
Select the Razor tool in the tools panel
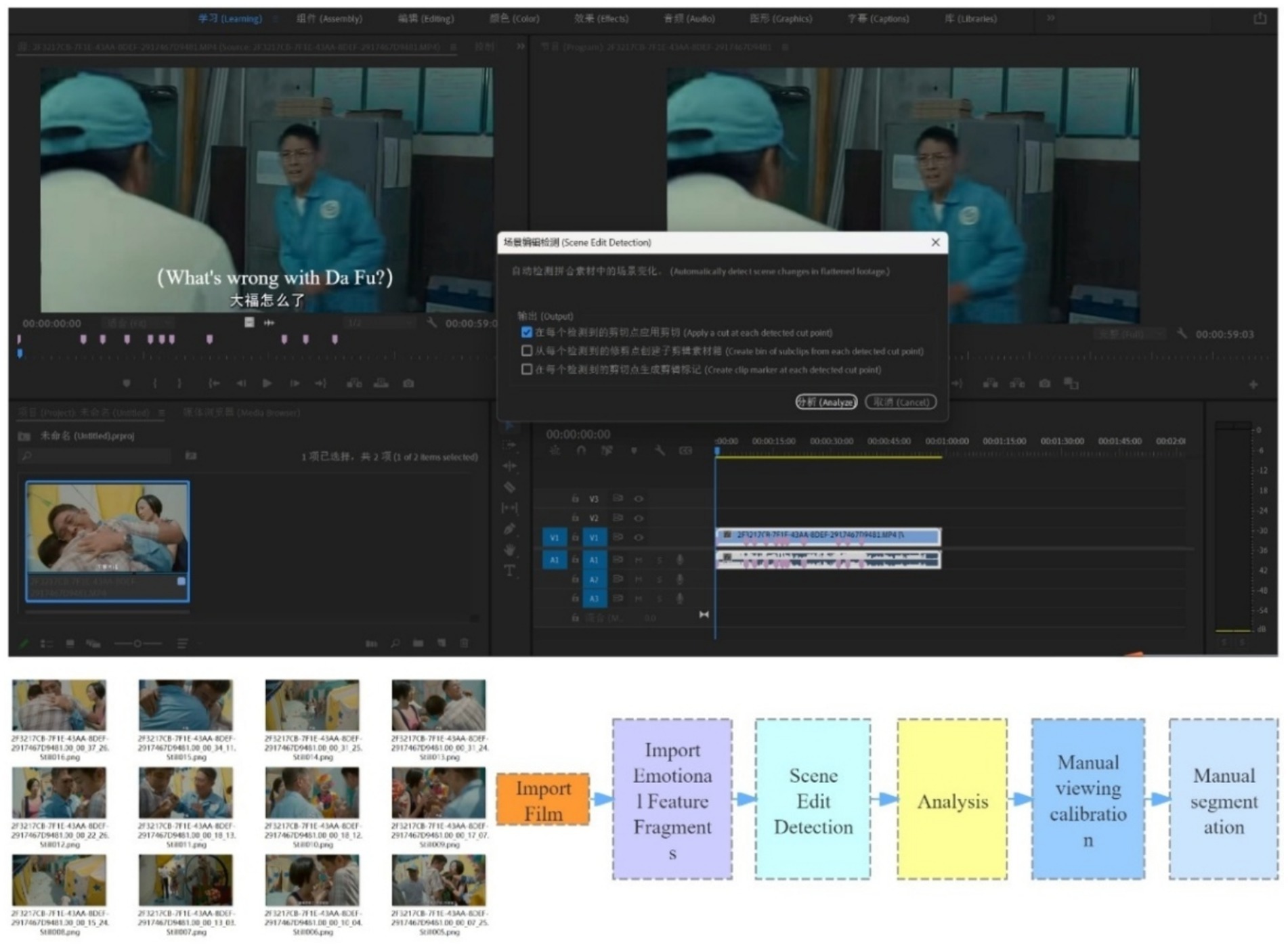pyautogui.click(x=510, y=487)
